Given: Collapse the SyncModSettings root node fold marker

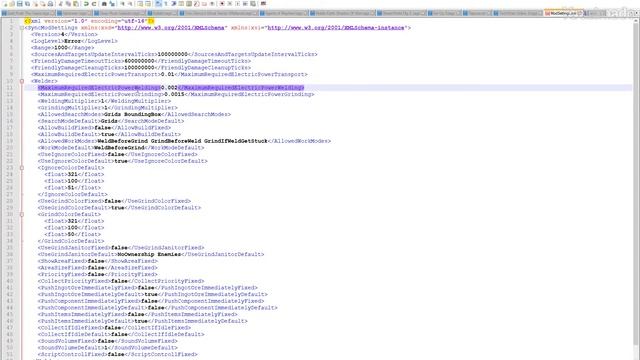Looking at the screenshot, I should point(22,28).
